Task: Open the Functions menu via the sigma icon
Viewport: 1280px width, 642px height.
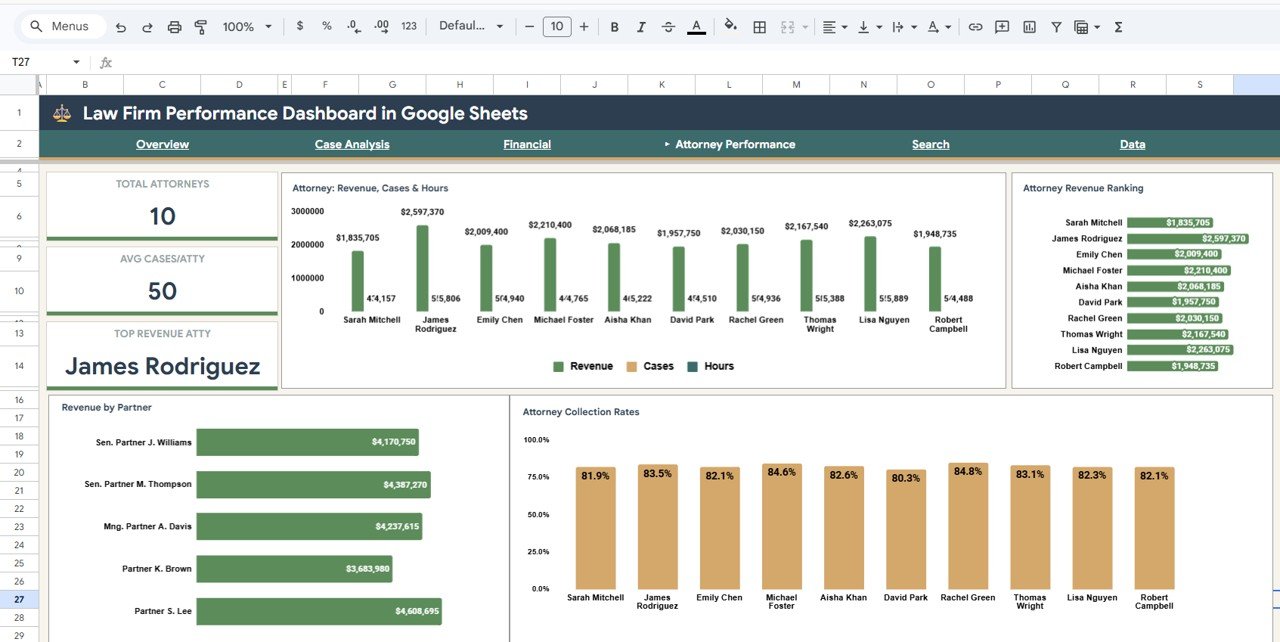Action: coord(1118,26)
